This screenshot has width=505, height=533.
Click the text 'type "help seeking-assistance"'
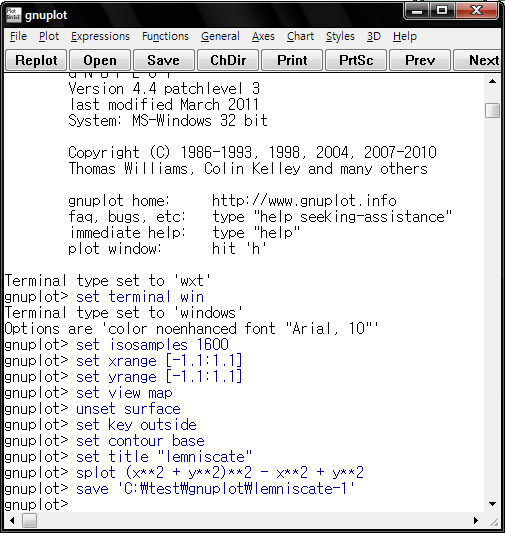click(332, 217)
